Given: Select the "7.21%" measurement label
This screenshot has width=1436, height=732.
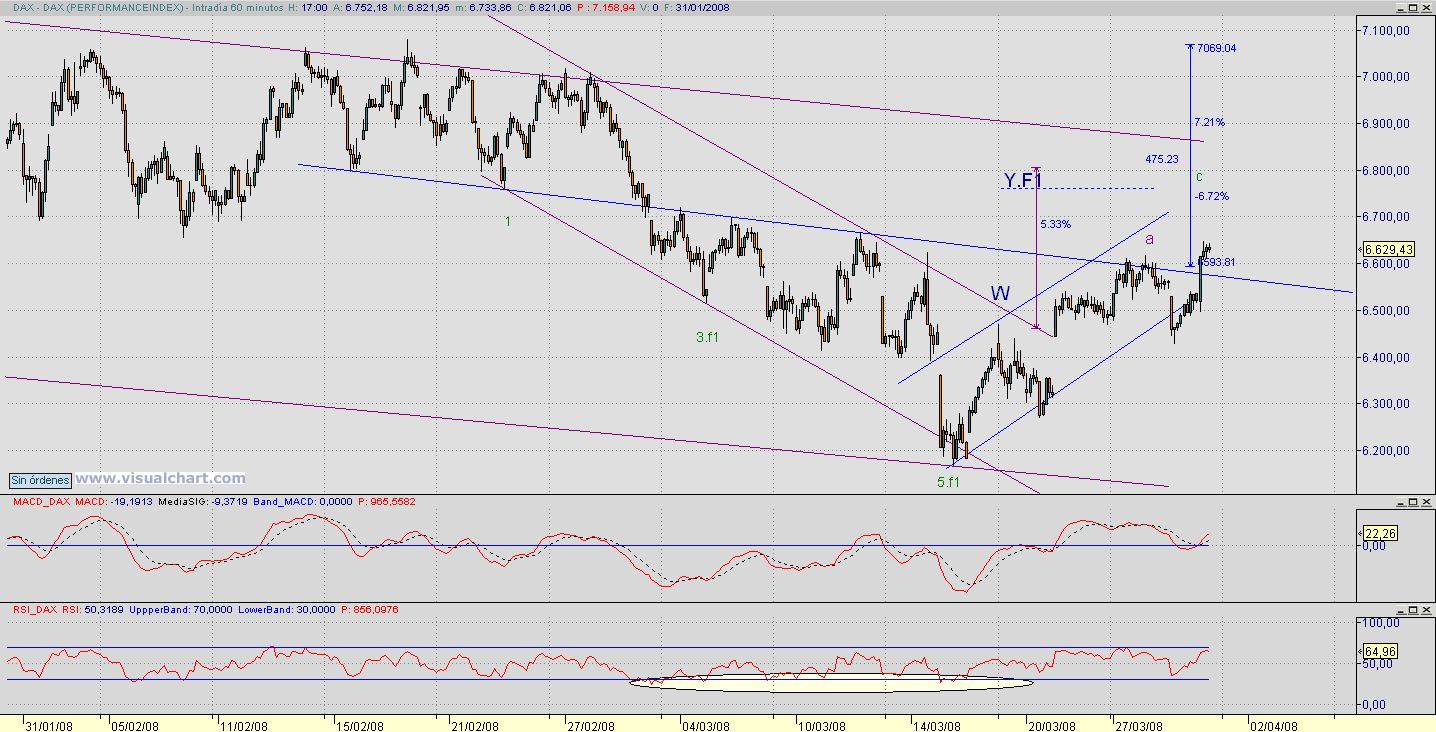Looking at the screenshot, I should pos(1209,122).
